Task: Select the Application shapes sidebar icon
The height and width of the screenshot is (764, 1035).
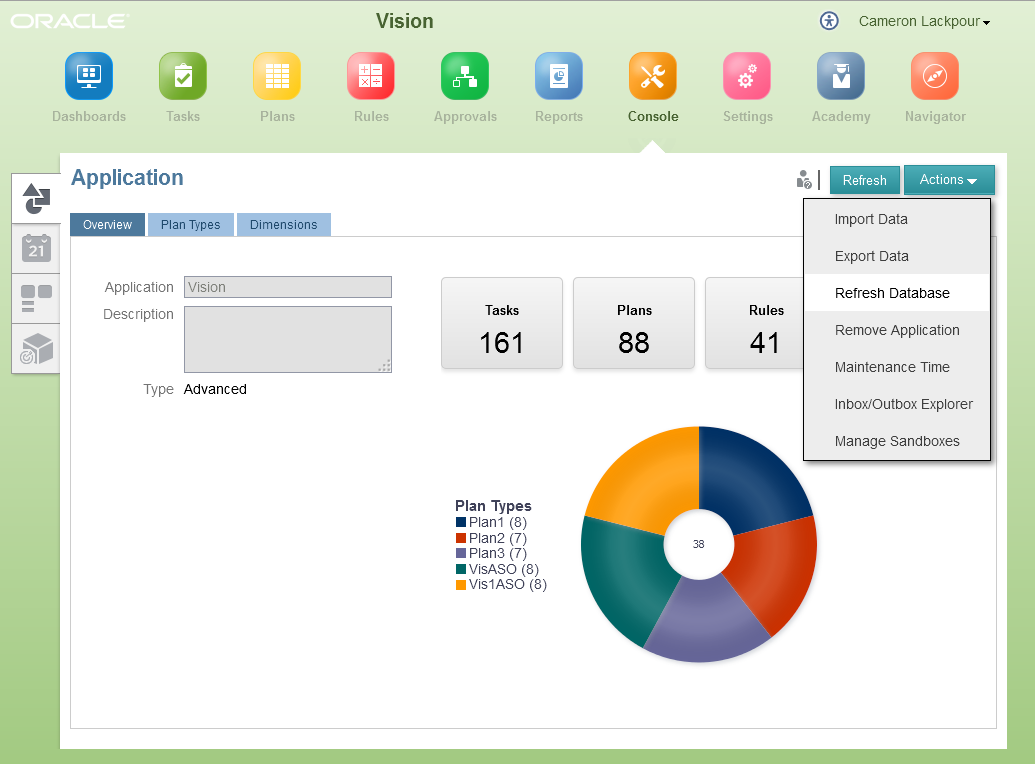Action: point(36,198)
